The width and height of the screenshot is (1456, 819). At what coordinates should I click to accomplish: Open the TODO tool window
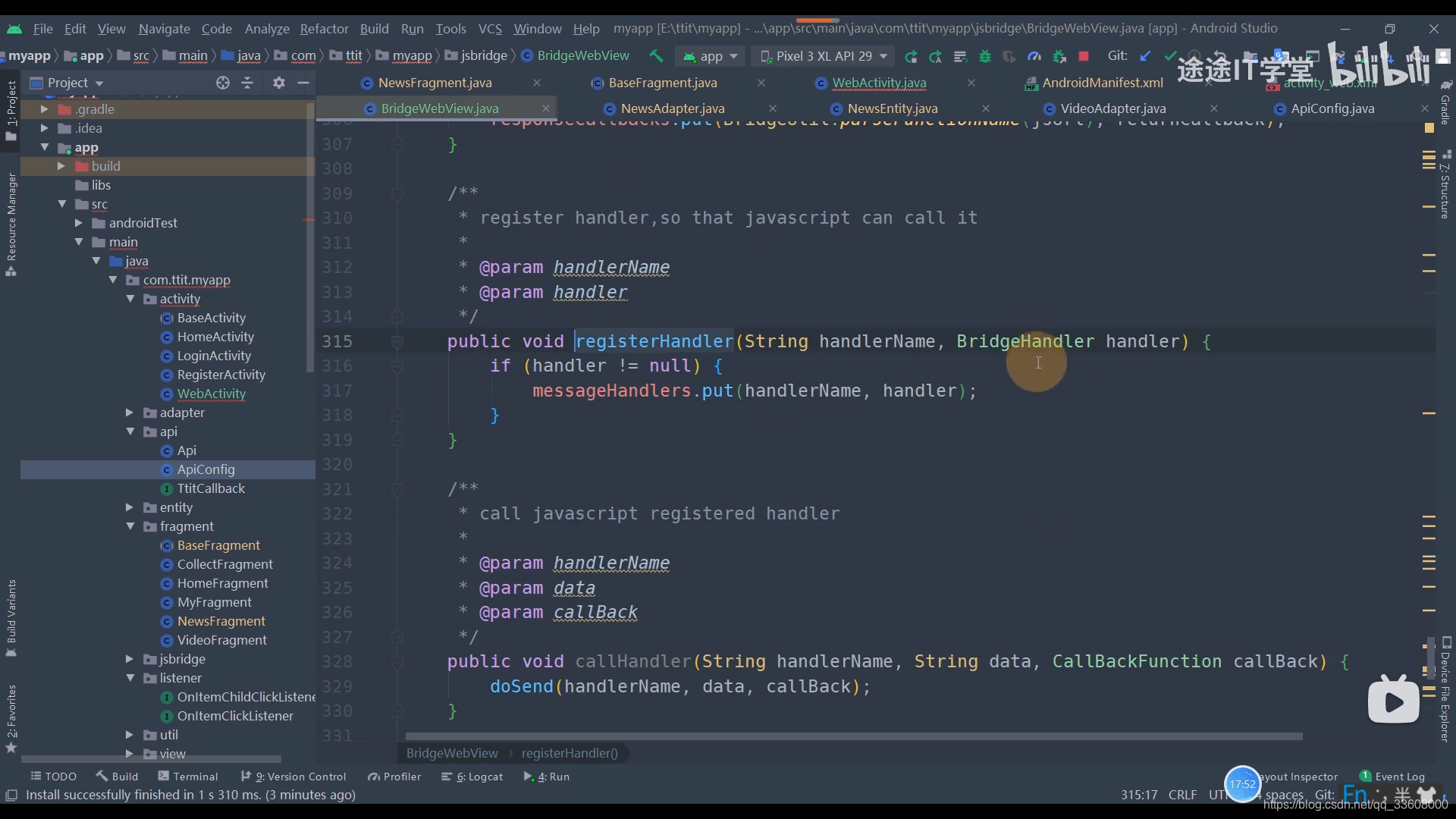pos(53,777)
